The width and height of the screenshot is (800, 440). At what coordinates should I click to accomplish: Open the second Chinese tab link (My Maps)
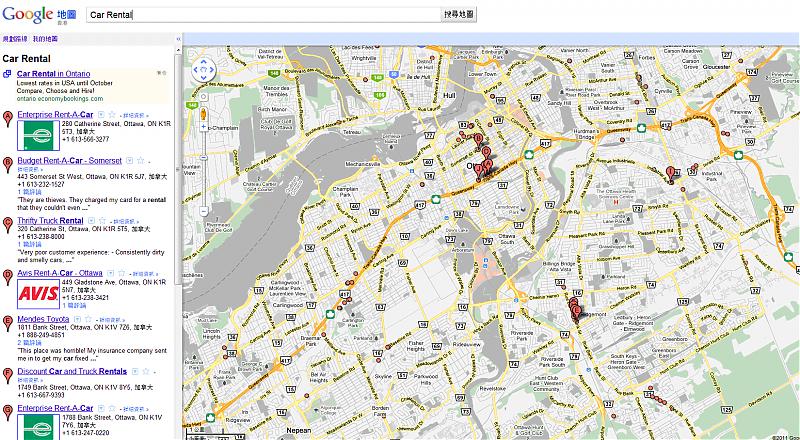coord(45,39)
